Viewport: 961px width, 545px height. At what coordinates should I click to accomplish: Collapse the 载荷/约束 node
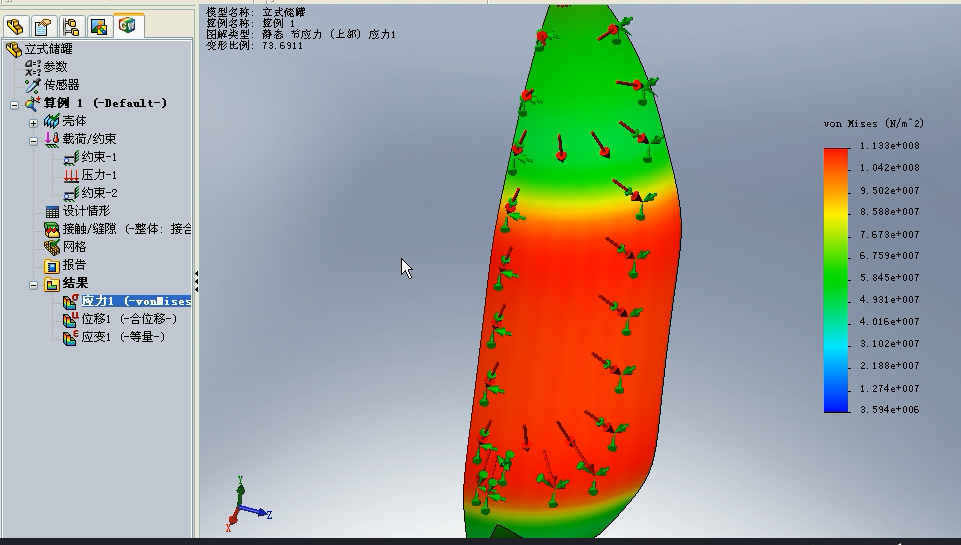click(x=34, y=141)
